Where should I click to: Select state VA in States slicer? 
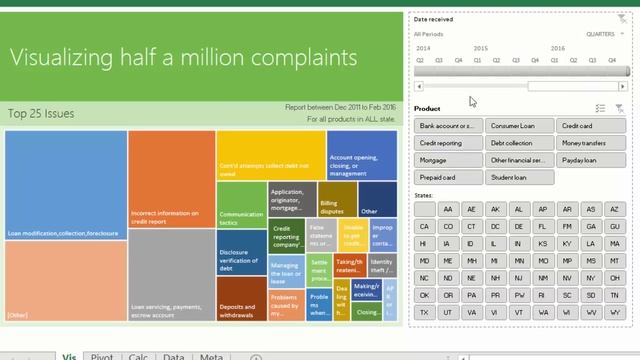pyautogui.click(x=472, y=312)
